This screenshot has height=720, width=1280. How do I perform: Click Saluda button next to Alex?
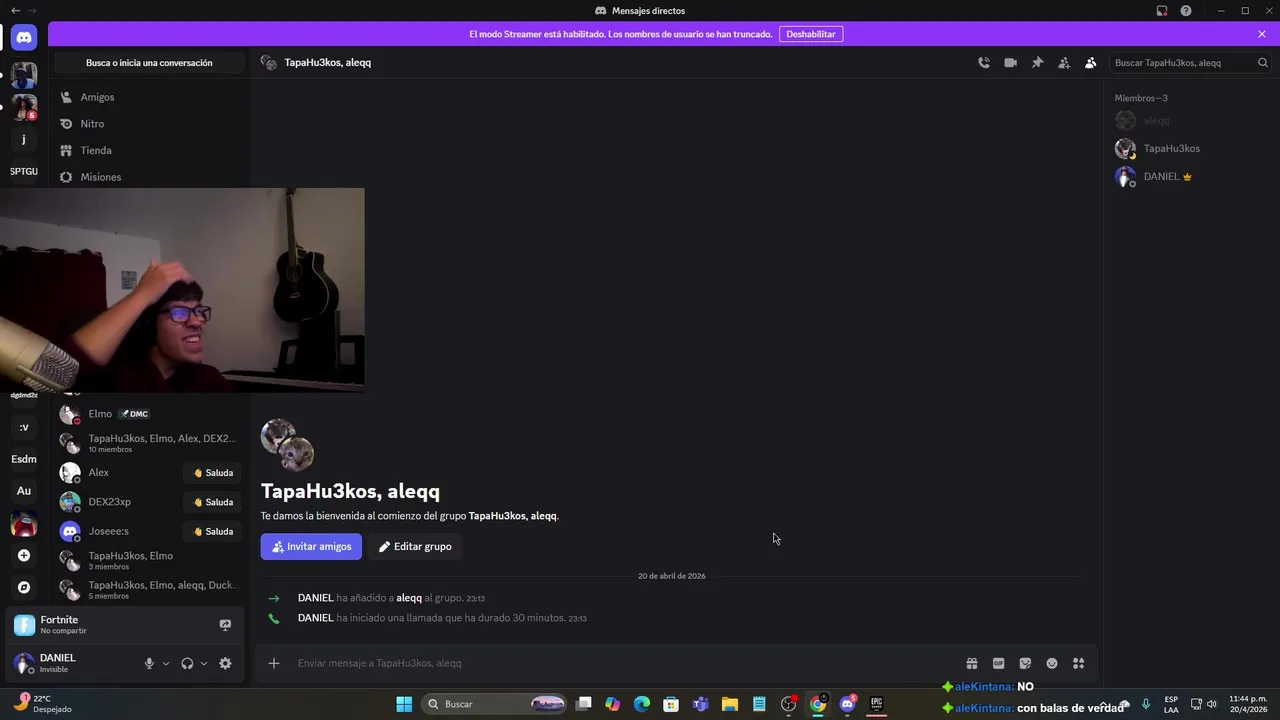[x=213, y=473]
